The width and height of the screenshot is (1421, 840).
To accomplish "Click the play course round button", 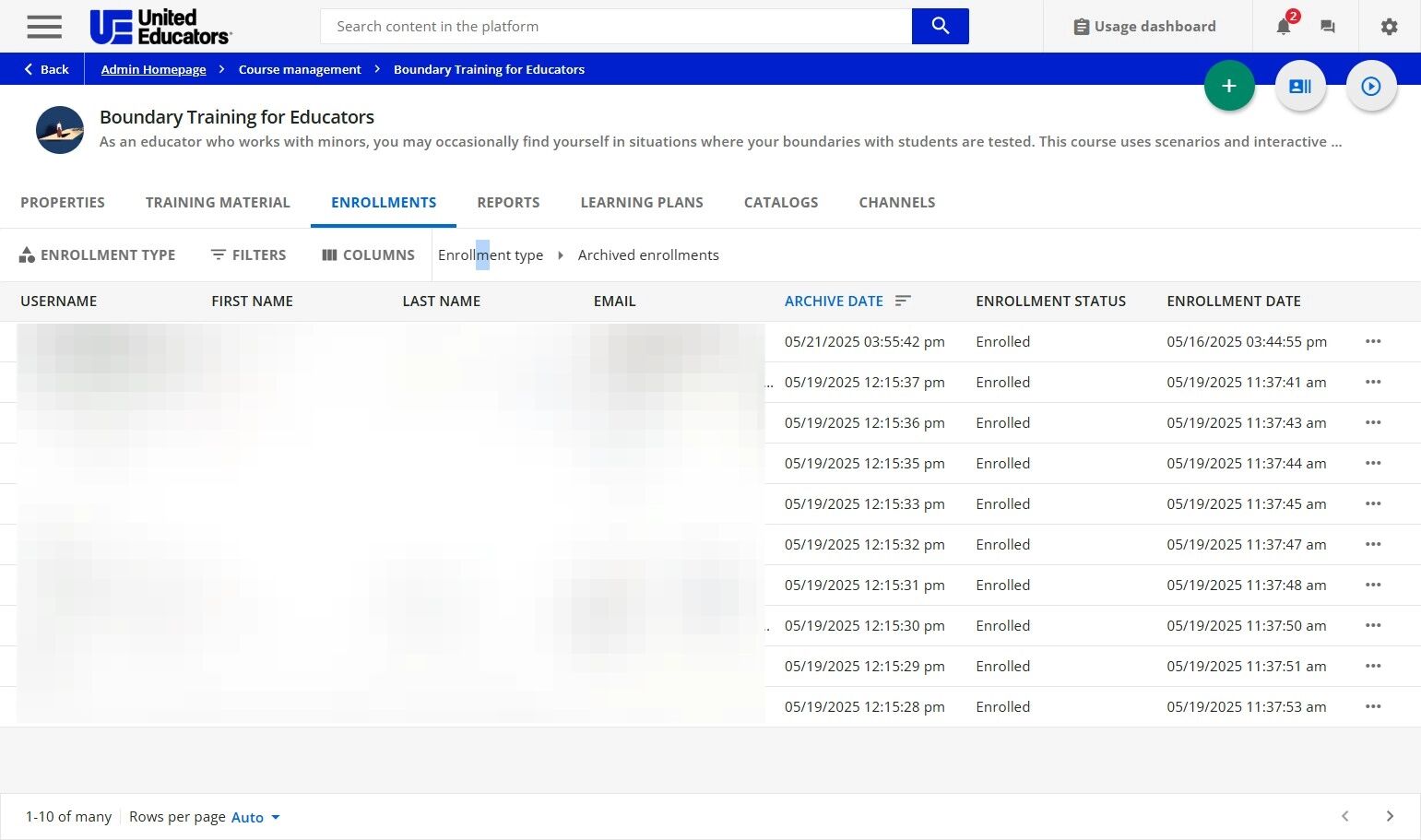I will pyautogui.click(x=1371, y=86).
